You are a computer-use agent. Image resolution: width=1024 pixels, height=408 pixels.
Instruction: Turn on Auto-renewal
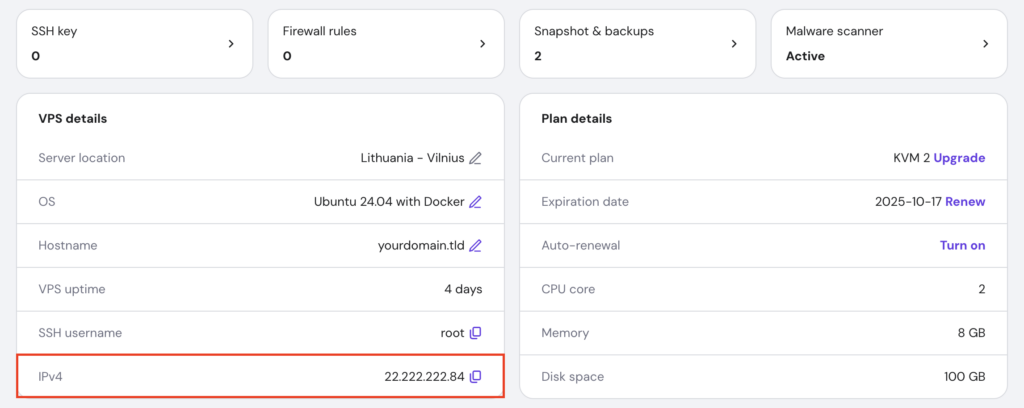coord(962,246)
